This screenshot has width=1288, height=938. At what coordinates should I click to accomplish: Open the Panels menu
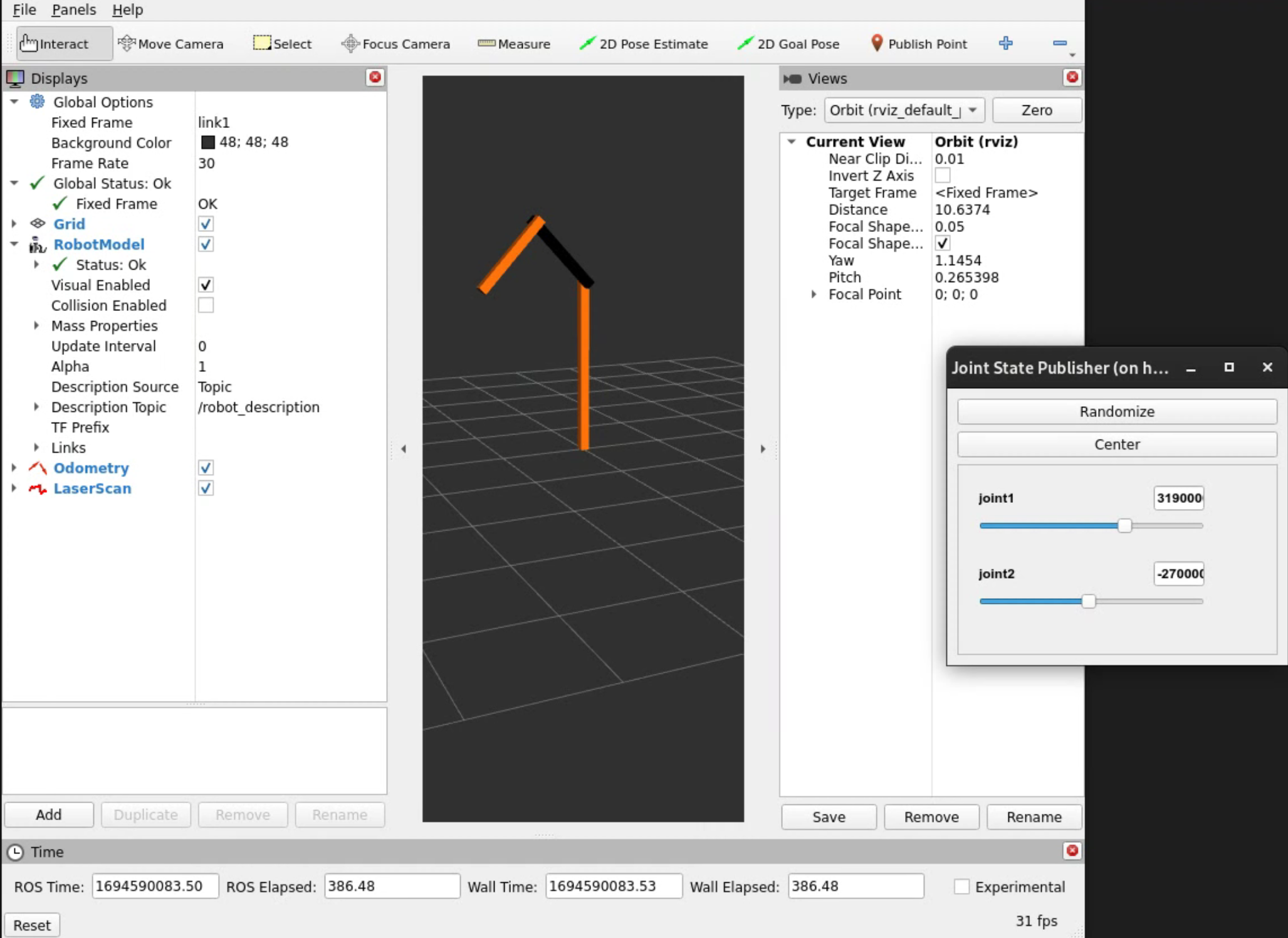(74, 10)
